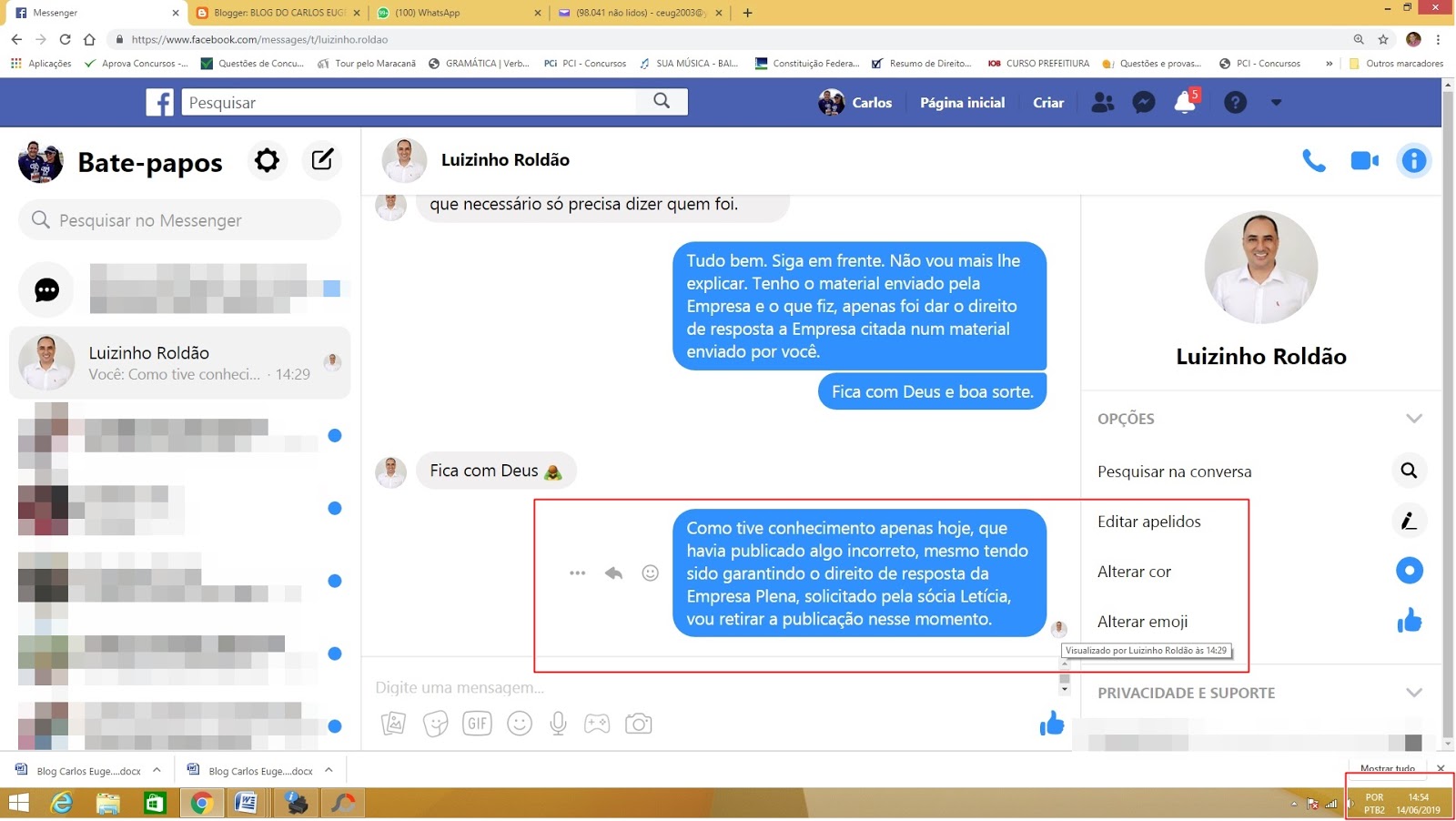1456x821 pixels.
Task: Select the Messenger browser tab
Action: [x=95, y=13]
